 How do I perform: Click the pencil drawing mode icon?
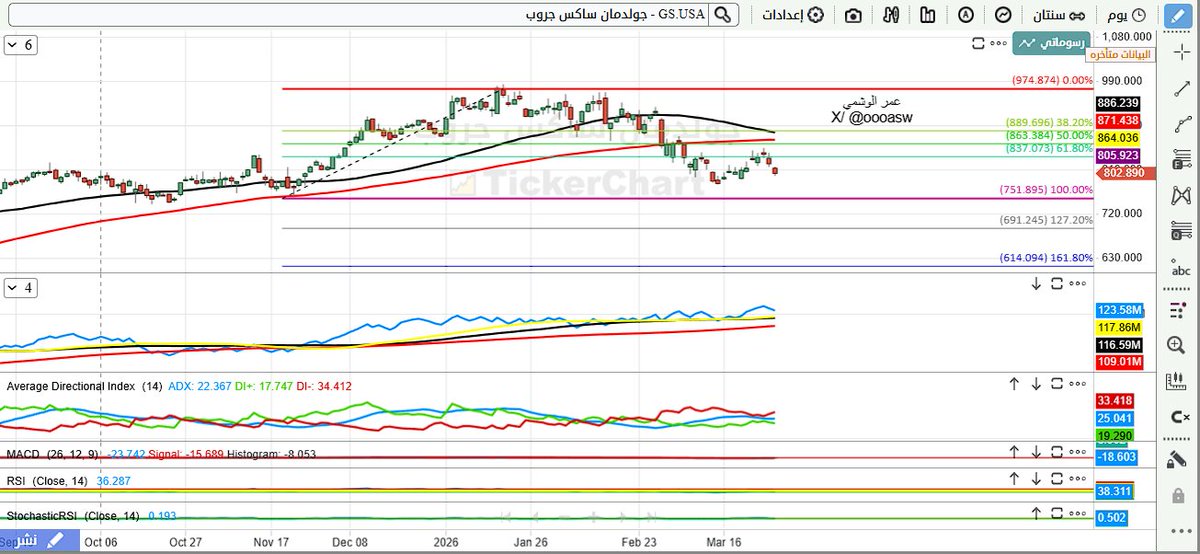click(1180, 15)
